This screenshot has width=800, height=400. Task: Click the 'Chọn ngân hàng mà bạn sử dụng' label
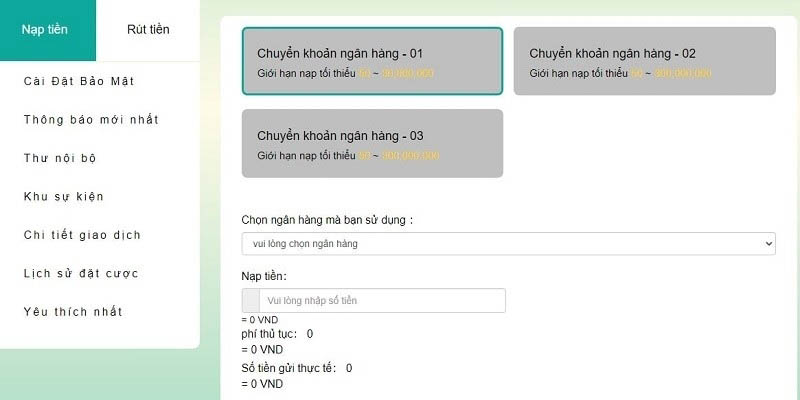327,219
